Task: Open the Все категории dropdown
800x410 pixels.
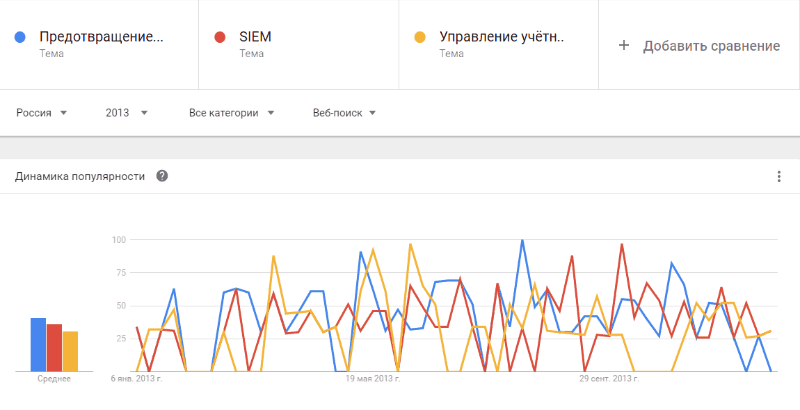Action: (x=231, y=113)
